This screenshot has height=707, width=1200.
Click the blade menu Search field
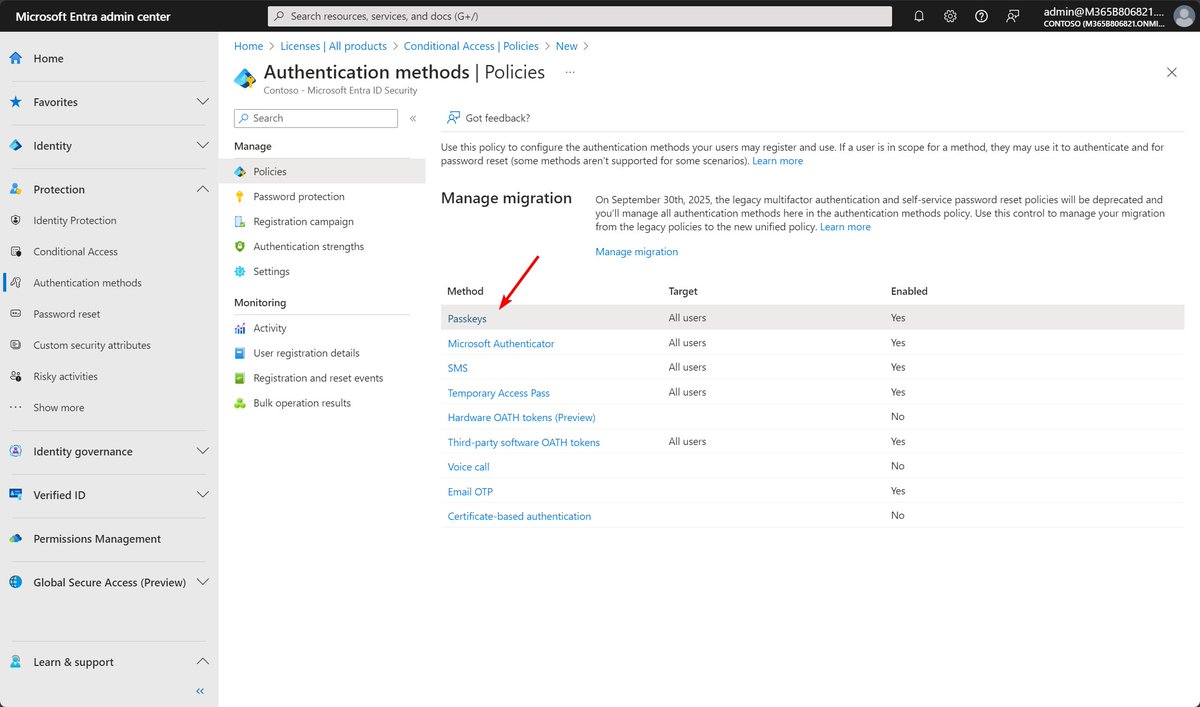coord(316,118)
